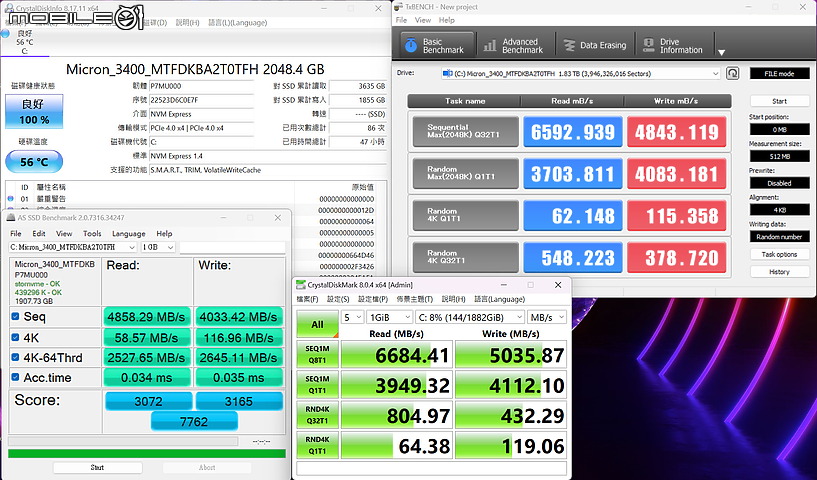Select the C: disk status icon in CrystalDiskInfo

tap(5, 33)
